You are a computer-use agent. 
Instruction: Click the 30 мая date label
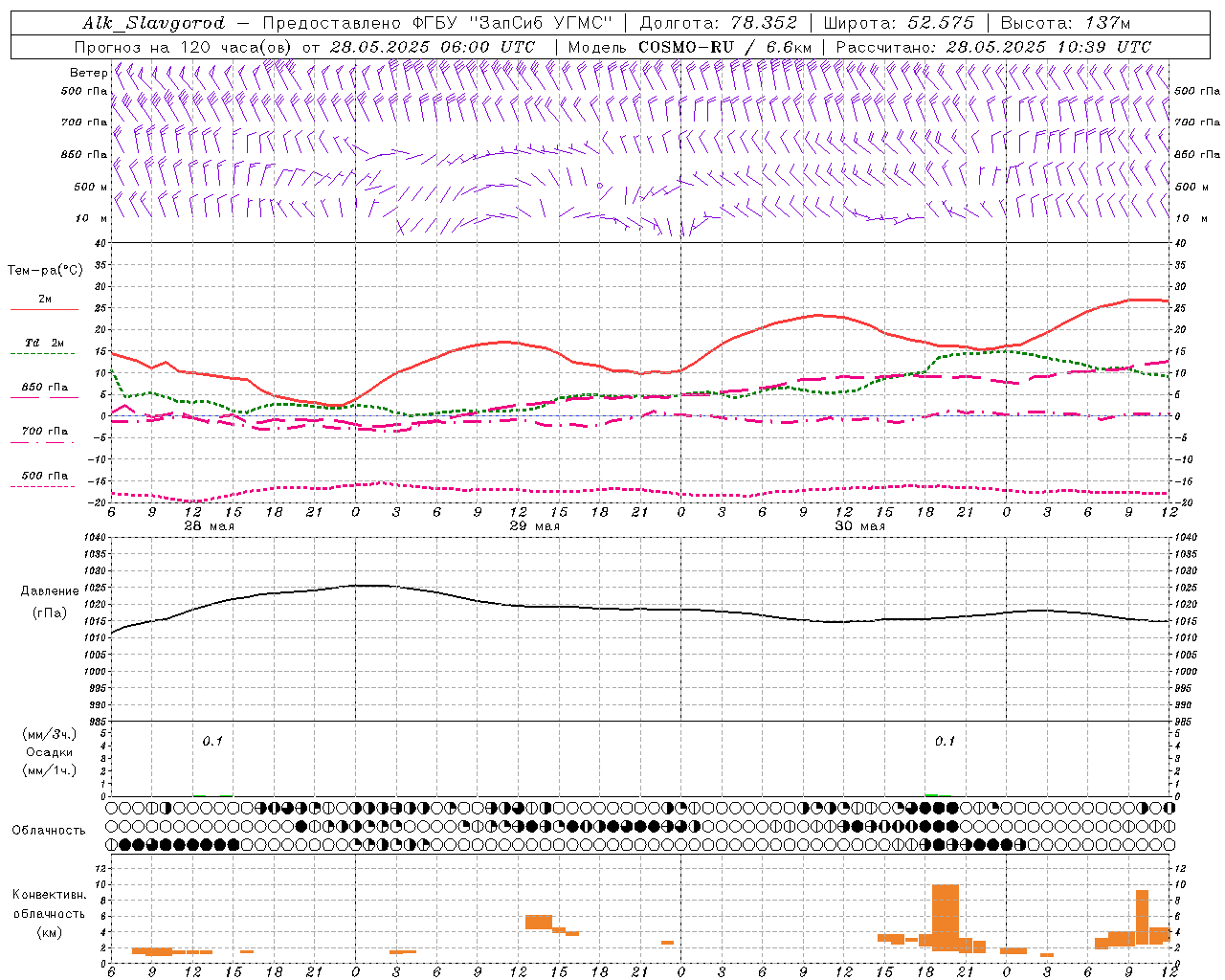[x=859, y=526]
